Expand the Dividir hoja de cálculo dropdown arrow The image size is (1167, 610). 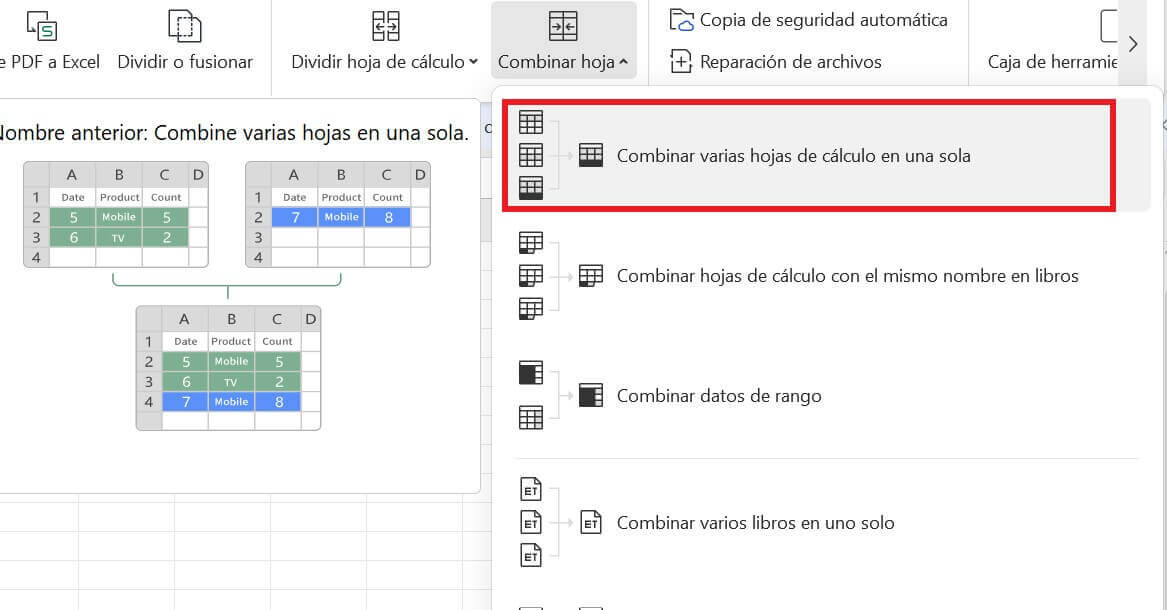click(473, 62)
